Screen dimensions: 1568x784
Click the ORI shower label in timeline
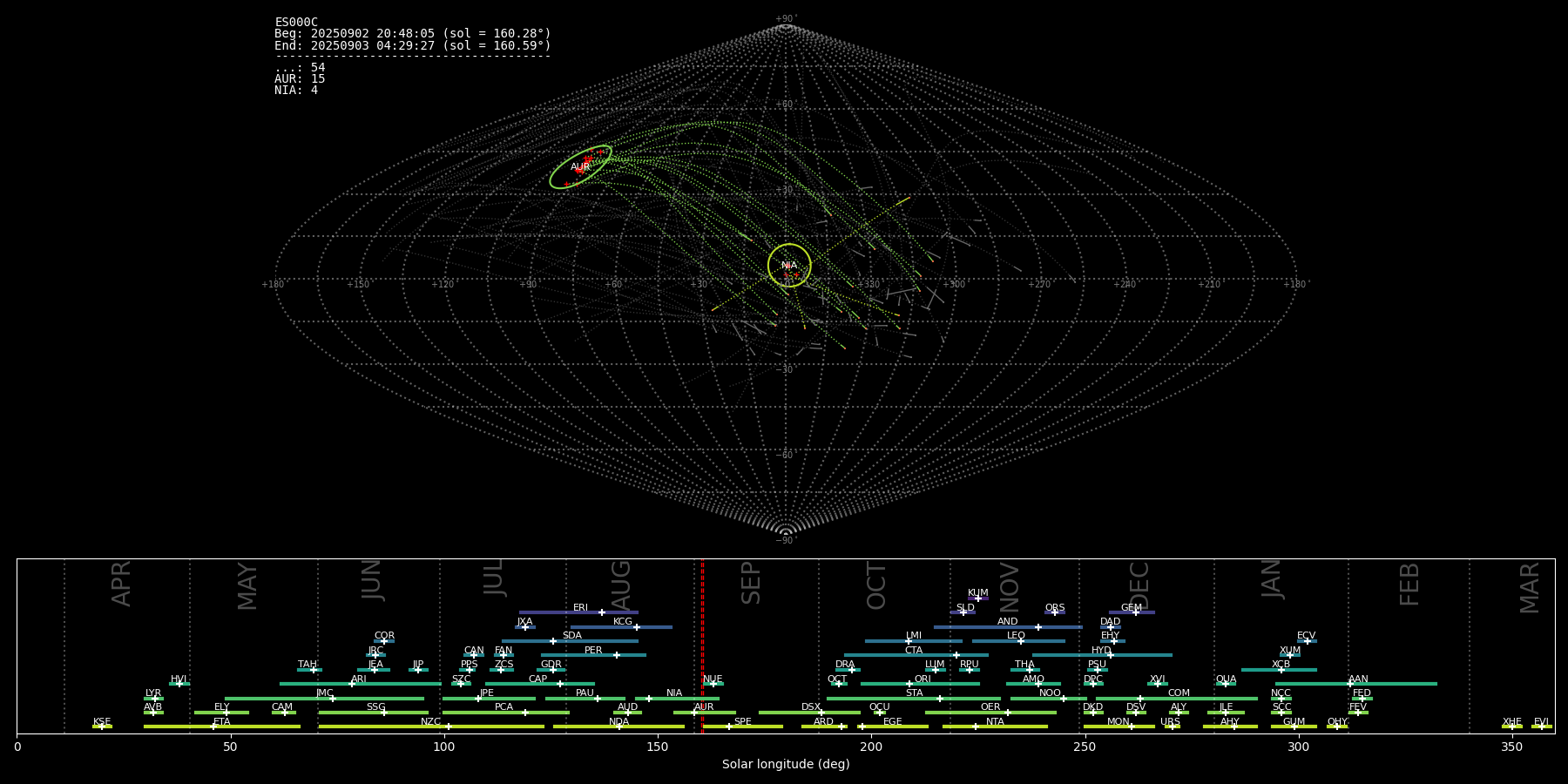tap(923, 679)
